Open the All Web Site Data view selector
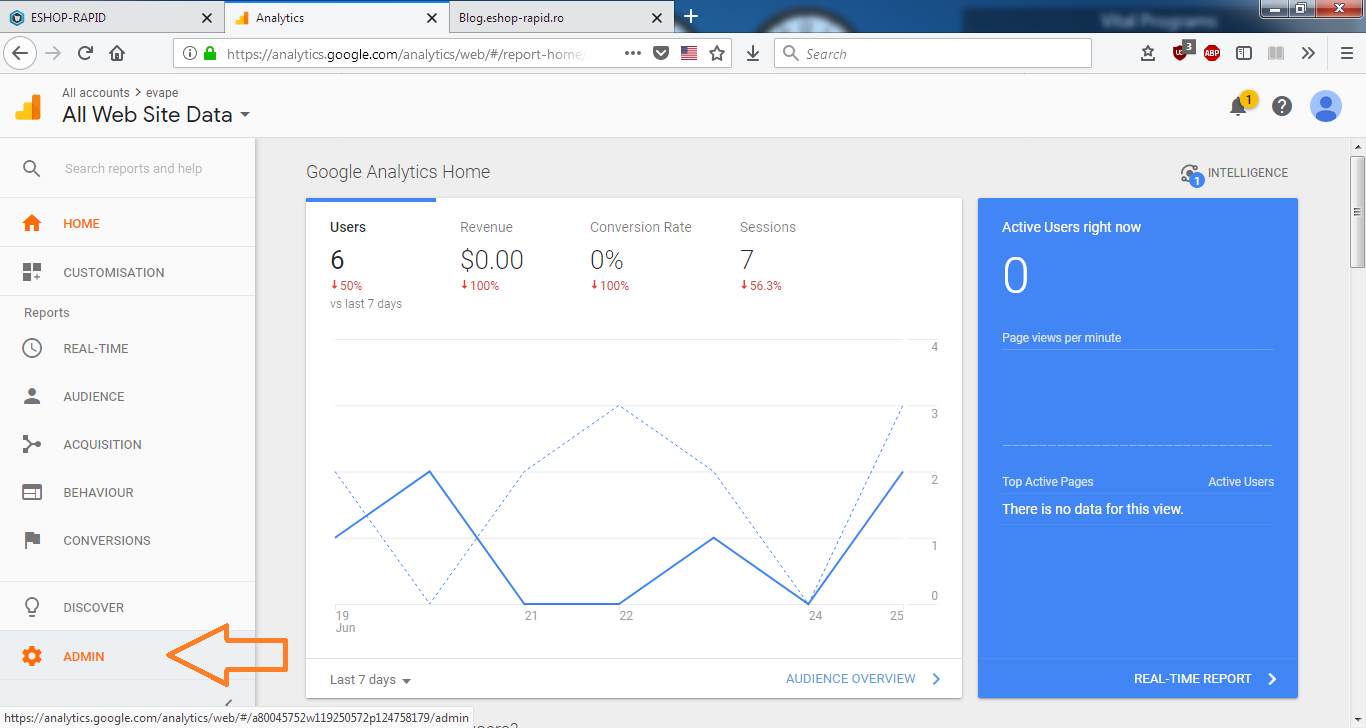Screen dimensions: 1366x728 [x=156, y=115]
